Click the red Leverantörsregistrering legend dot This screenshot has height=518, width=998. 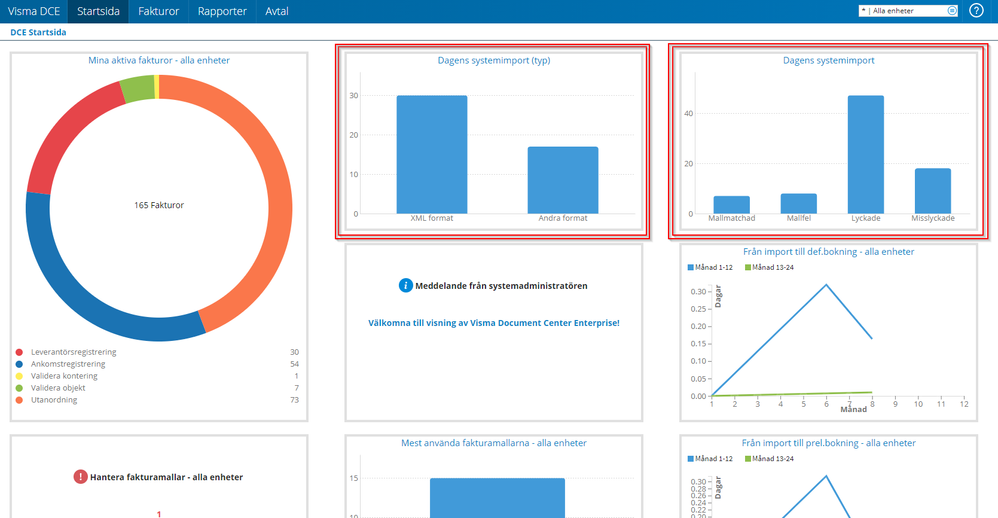pos(19,352)
